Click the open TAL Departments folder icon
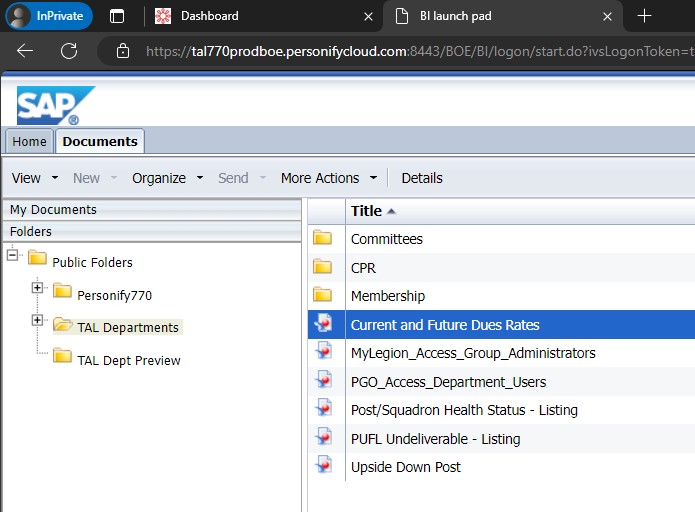The height and width of the screenshot is (512, 695). pyautogui.click(x=62, y=324)
